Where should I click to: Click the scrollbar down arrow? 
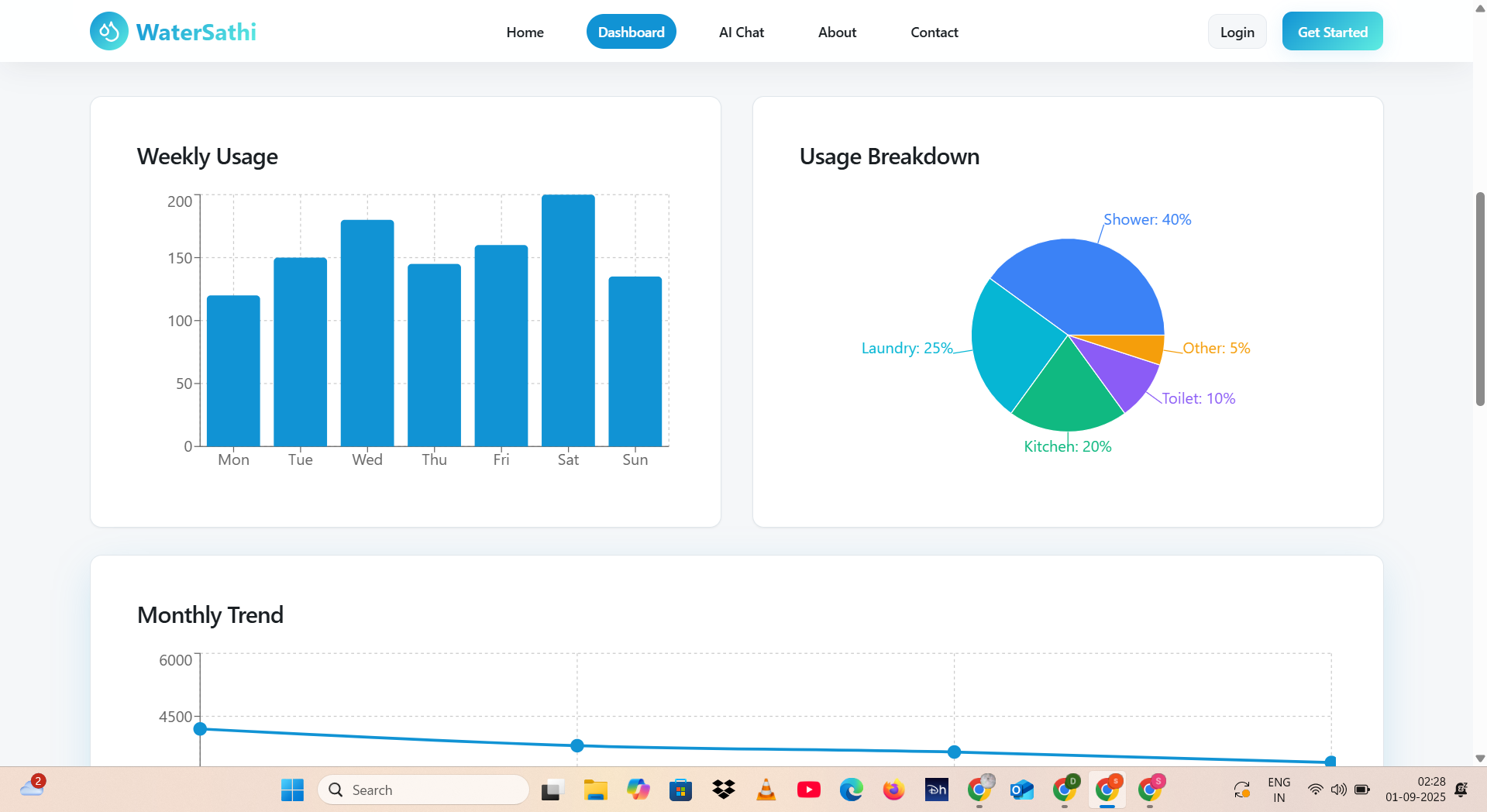1480,759
